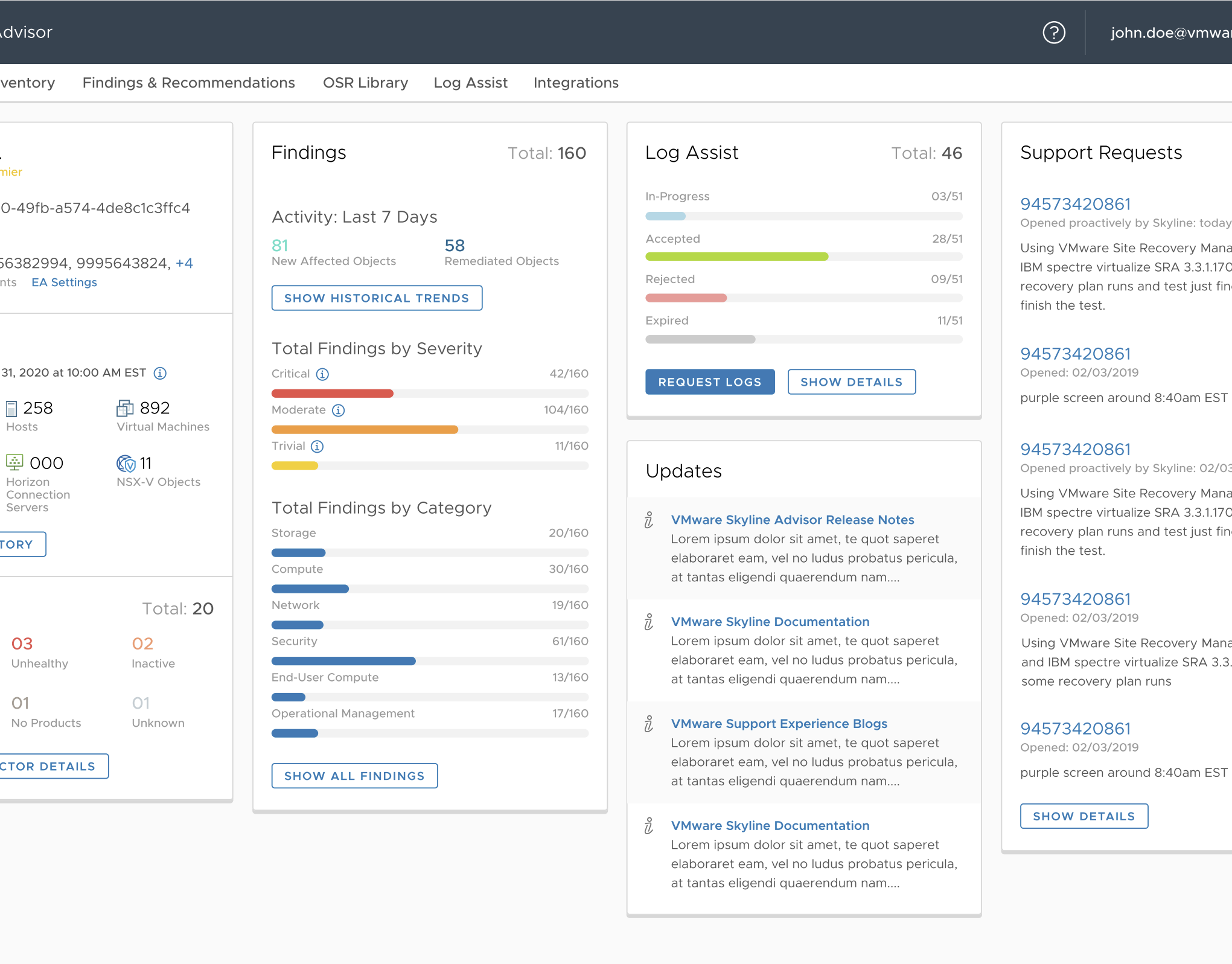
Task: Click the Collector Details button
Action: tap(54, 767)
